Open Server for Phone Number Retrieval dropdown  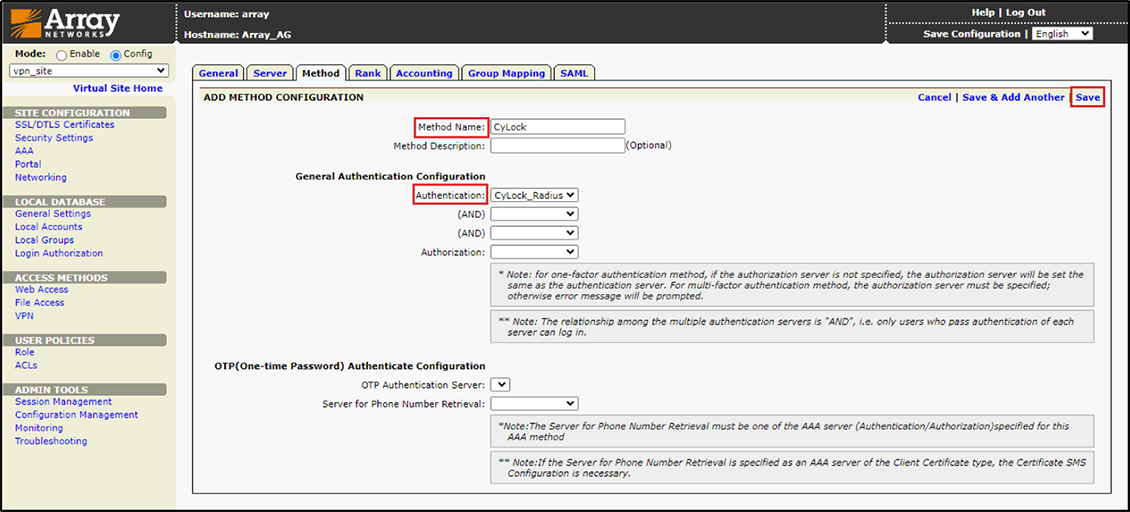pyautogui.click(x=534, y=403)
